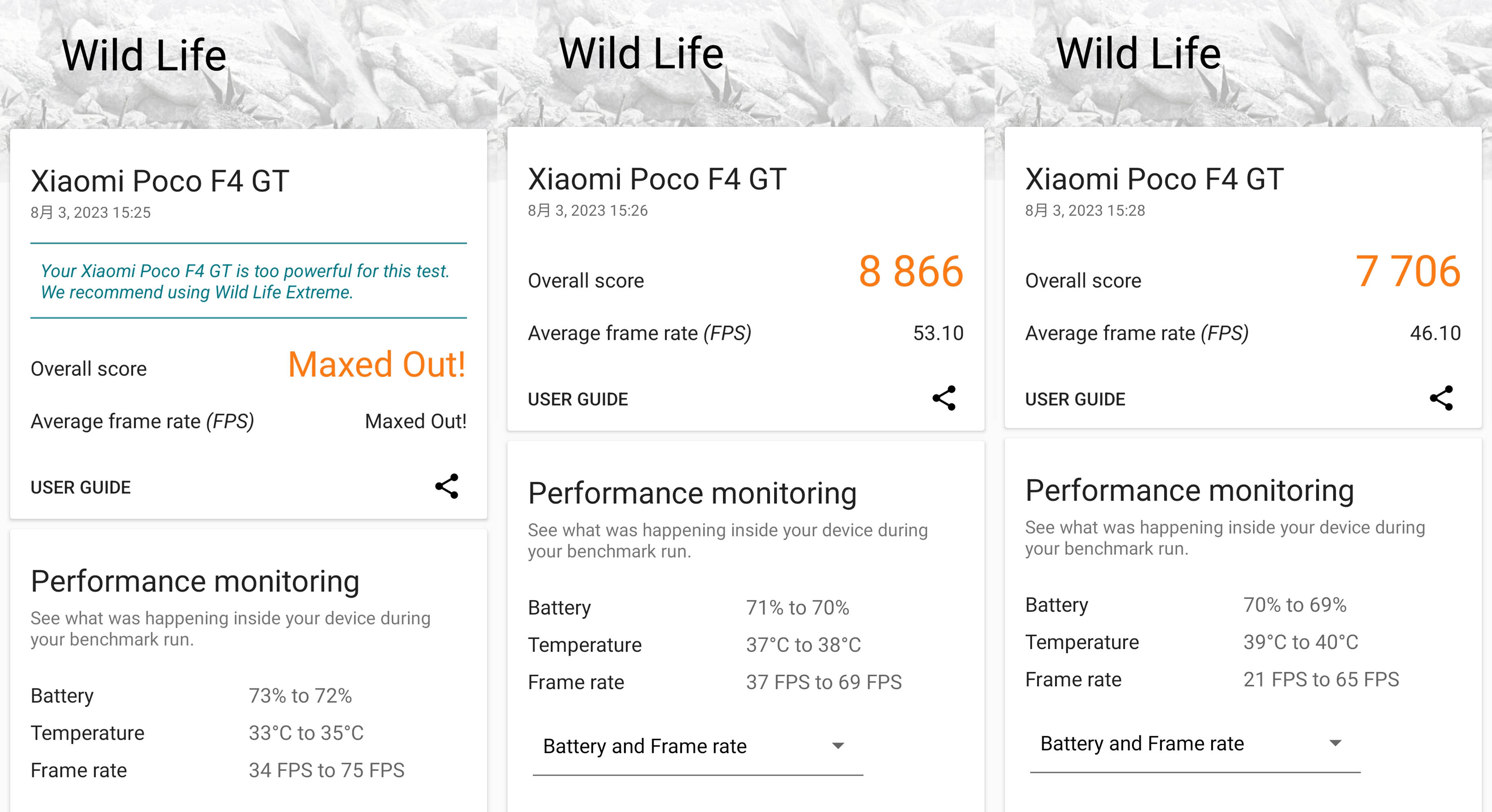
Task: Click the 53.10 average frame rate value
Action: [x=938, y=333]
